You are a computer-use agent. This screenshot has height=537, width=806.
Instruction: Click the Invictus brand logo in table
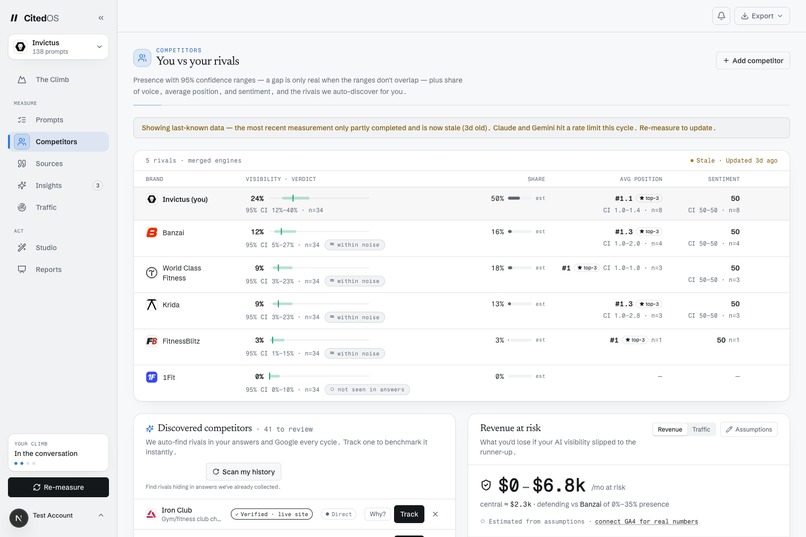[x=152, y=199]
